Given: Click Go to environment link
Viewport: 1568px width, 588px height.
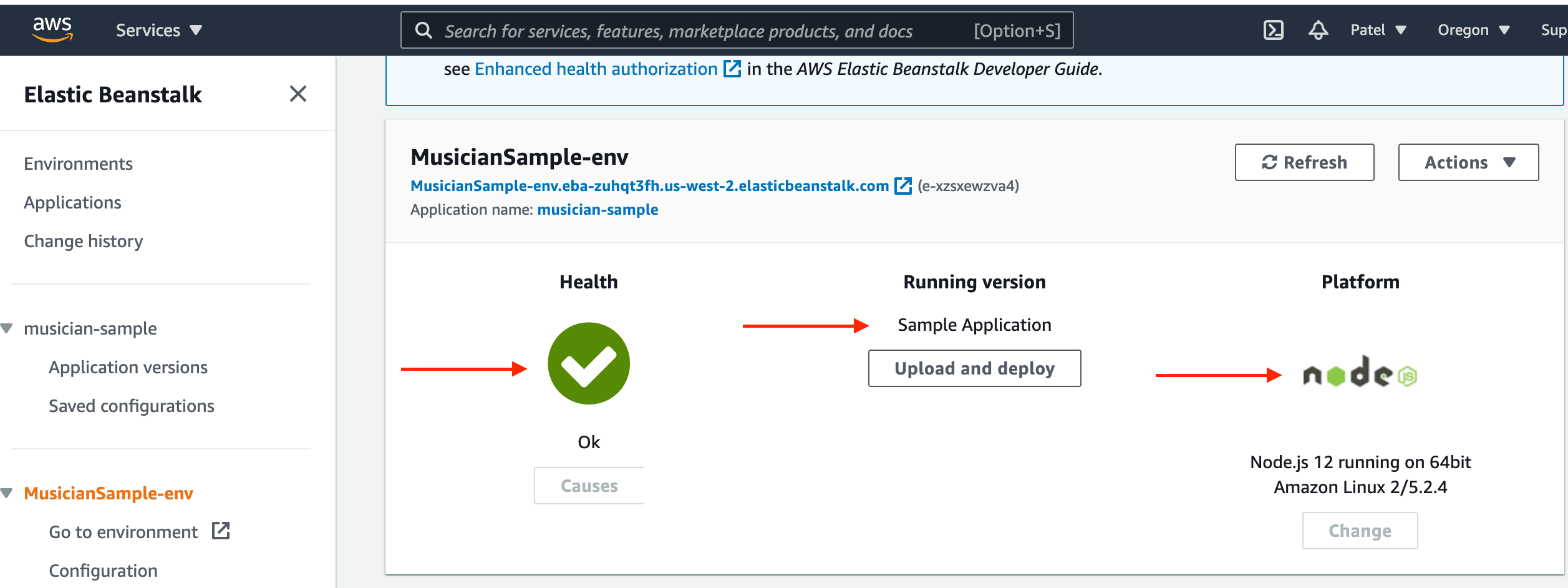Looking at the screenshot, I should click(x=123, y=532).
